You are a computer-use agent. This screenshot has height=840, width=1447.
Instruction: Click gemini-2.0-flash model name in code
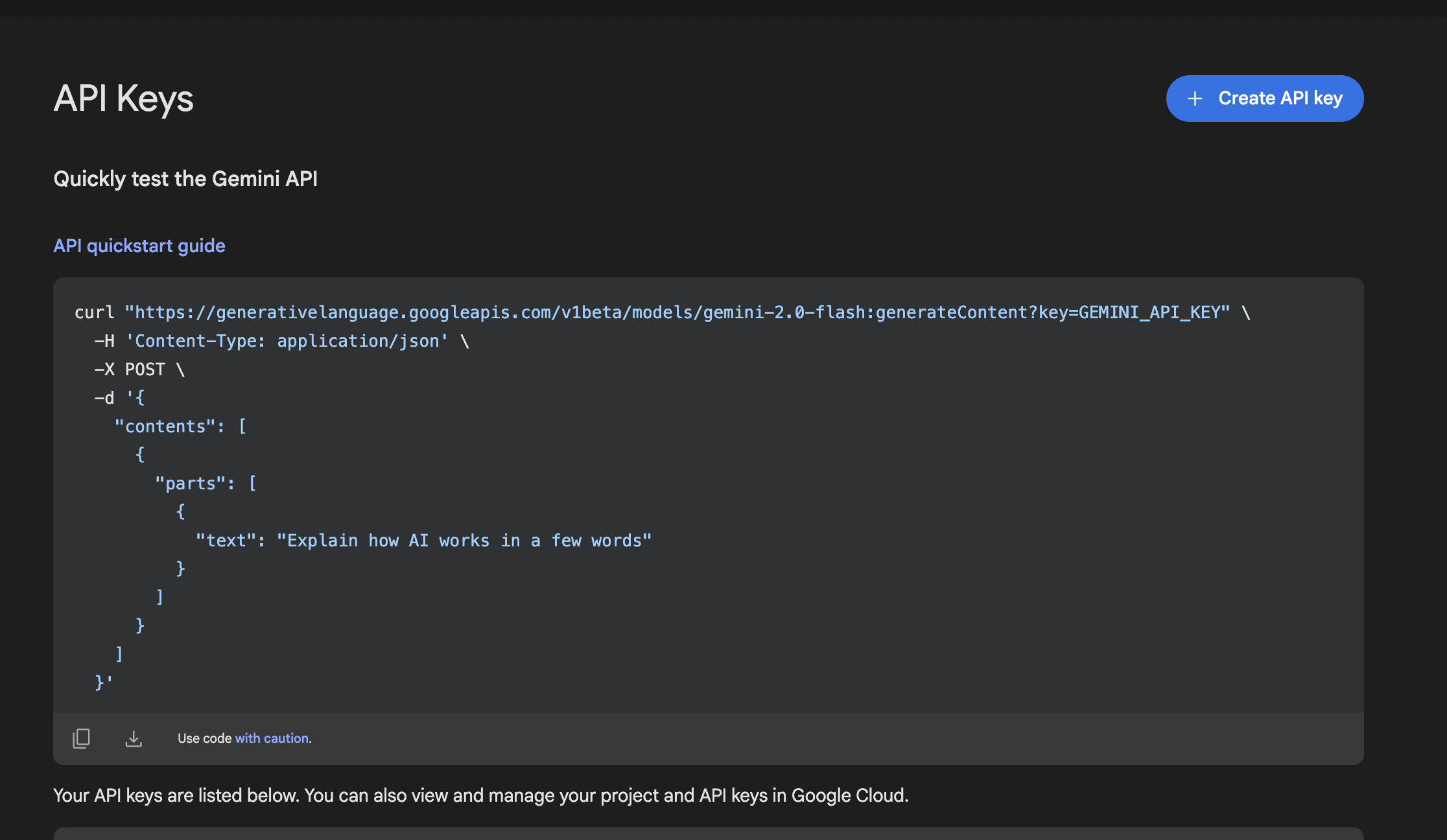pos(784,312)
